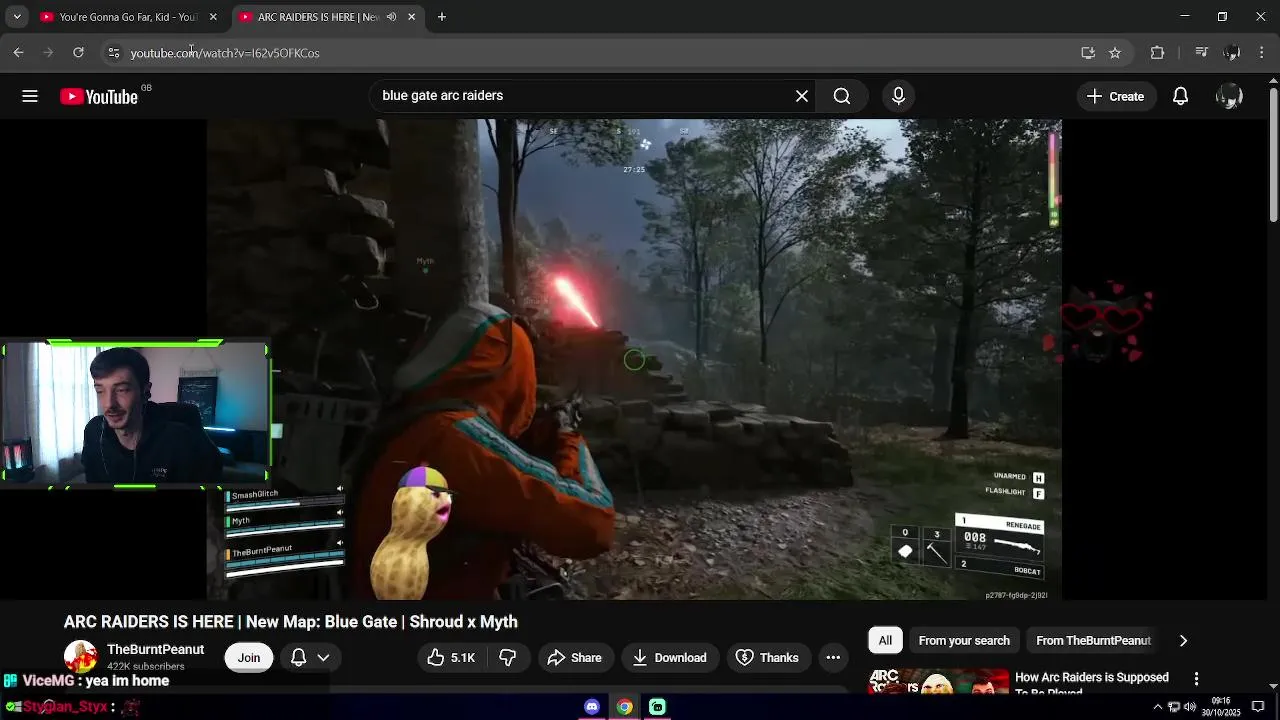Start voice search with microphone icon

click(x=898, y=96)
